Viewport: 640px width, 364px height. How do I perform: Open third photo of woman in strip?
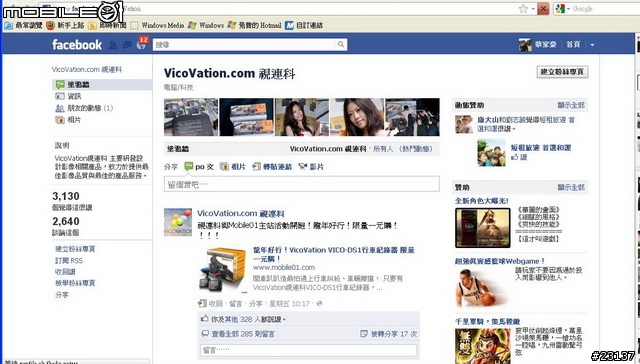[x=302, y=117]
